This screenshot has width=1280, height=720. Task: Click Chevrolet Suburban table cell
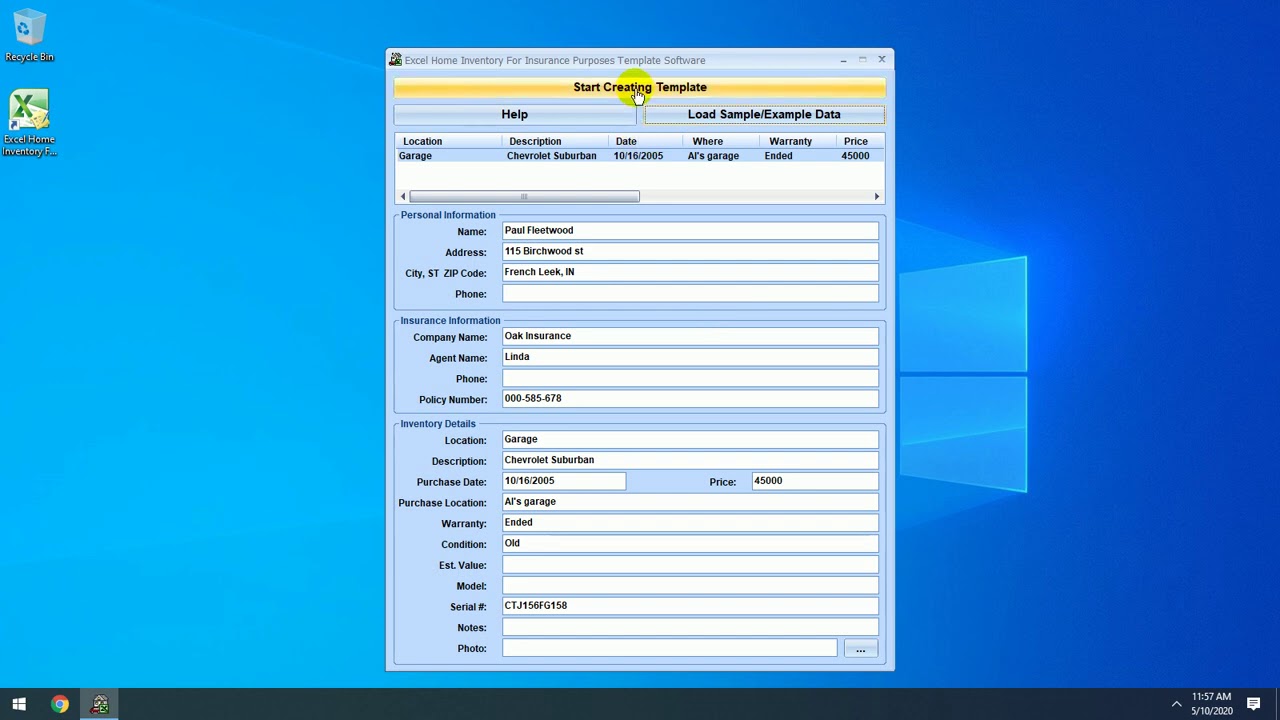point(551,156)
